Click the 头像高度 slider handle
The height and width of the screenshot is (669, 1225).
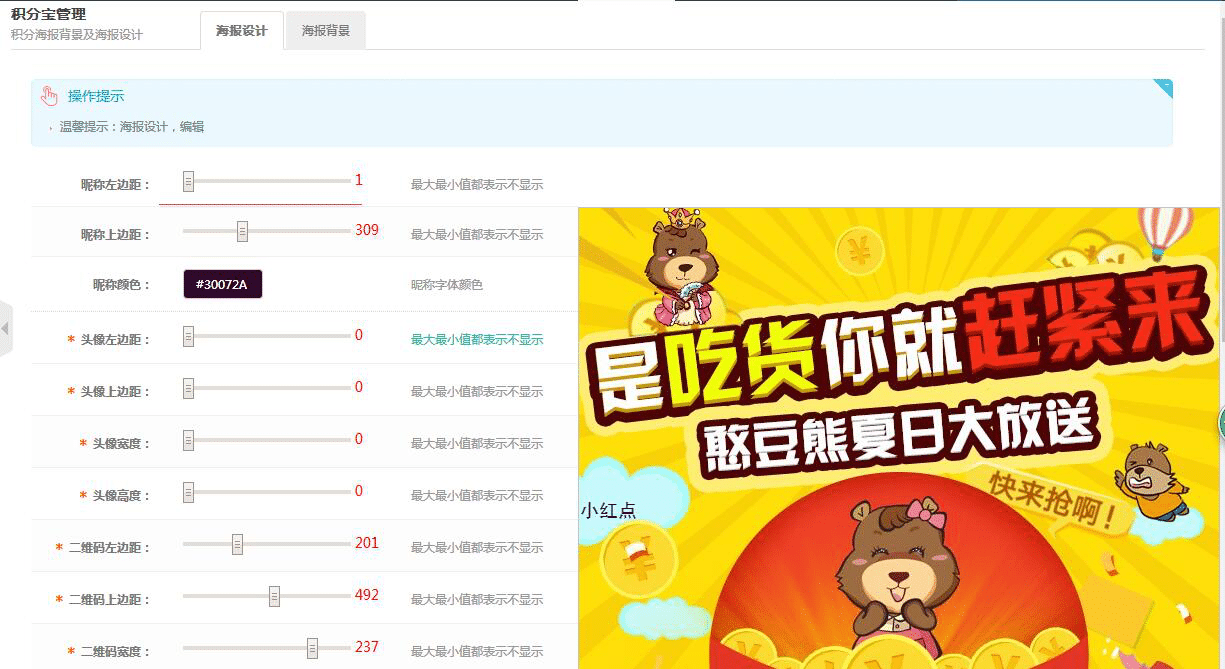(x=188, y=492)
